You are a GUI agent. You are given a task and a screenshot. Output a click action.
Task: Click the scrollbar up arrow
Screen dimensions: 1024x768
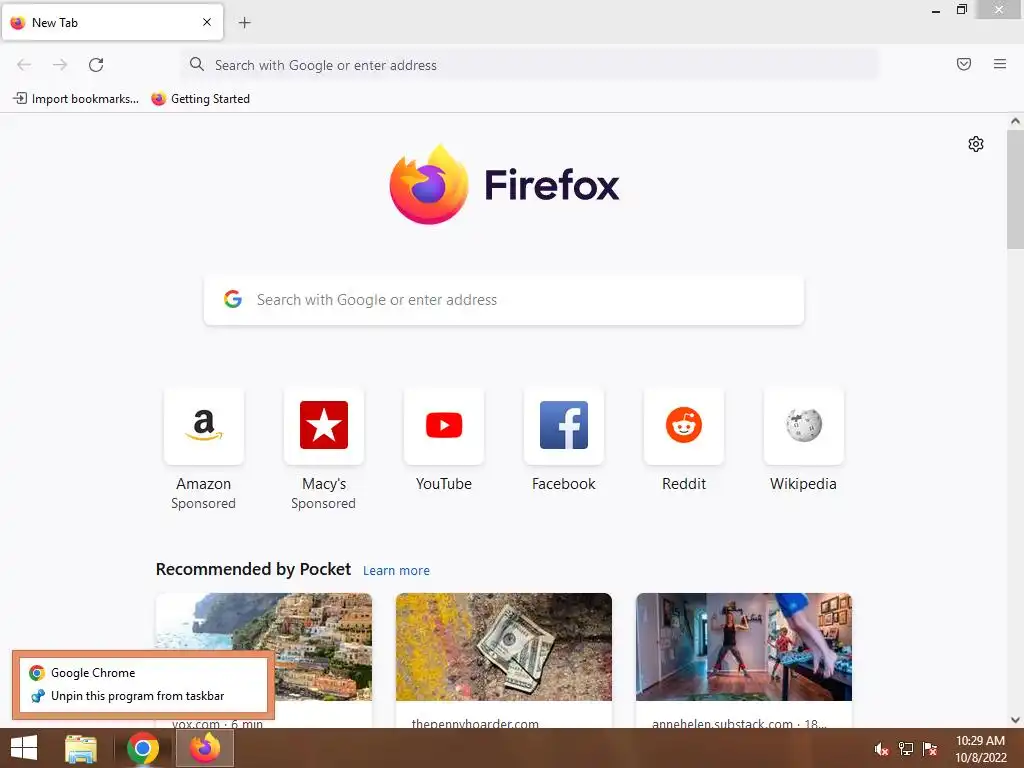[1015, 121]
